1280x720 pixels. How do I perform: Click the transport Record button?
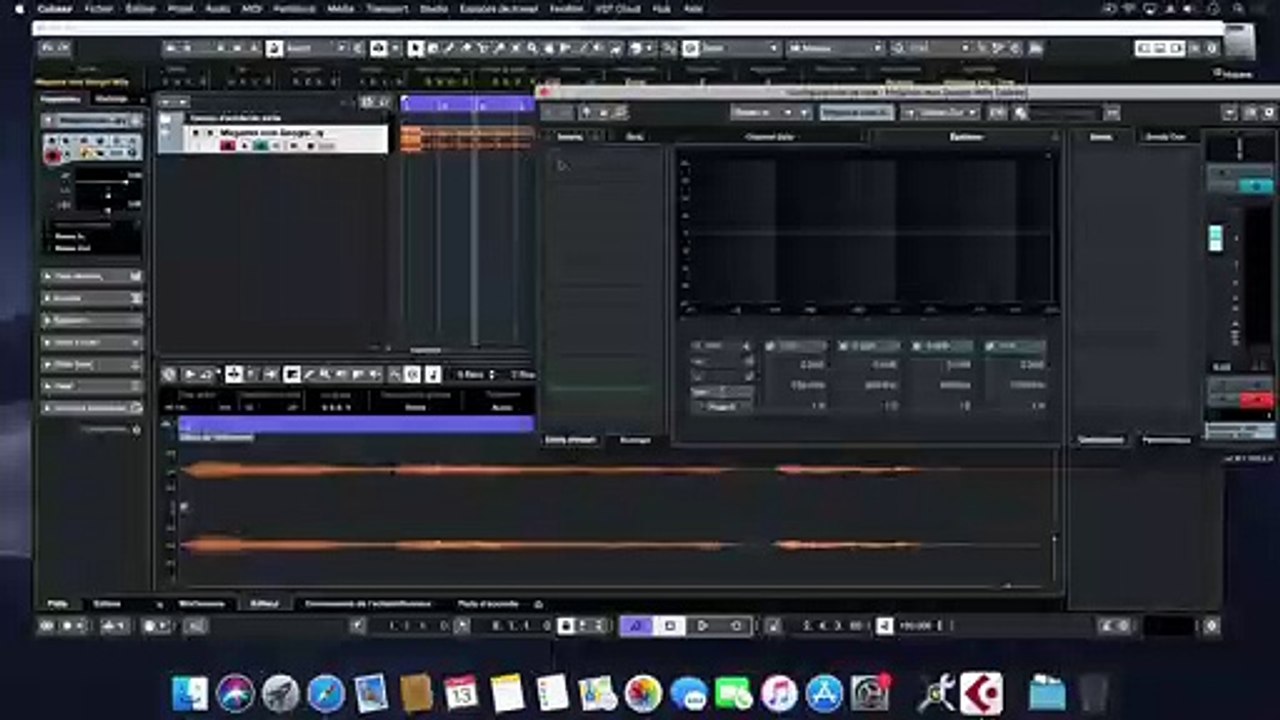[x=736, y=626]
